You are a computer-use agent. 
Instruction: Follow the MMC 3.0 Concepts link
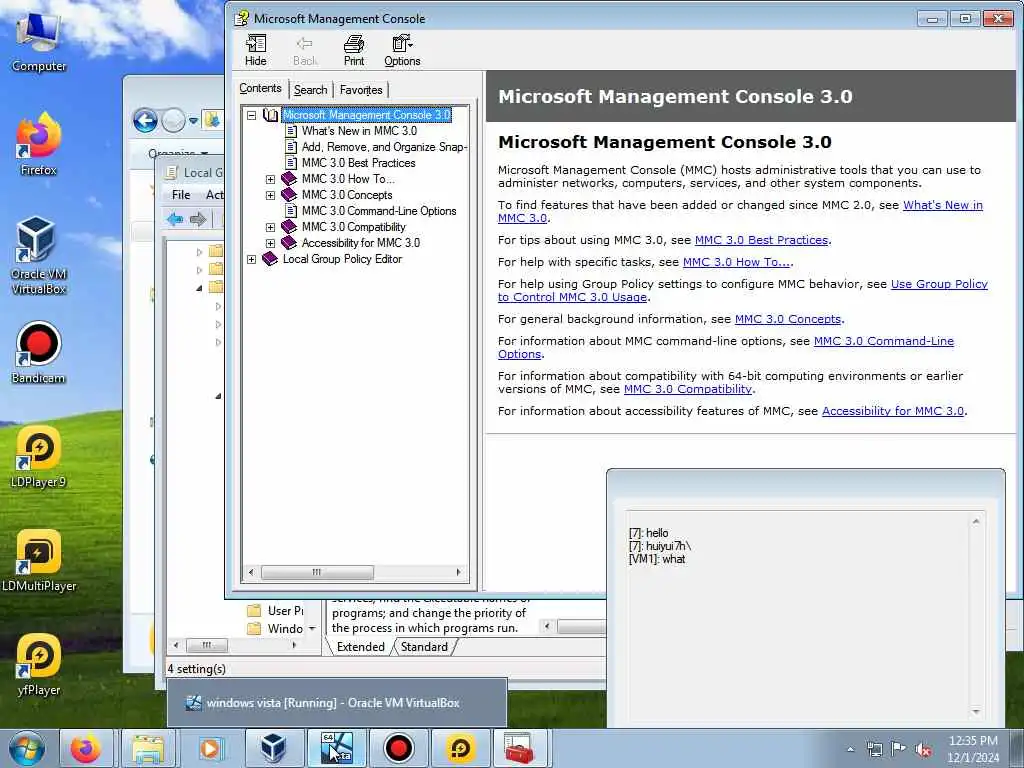788,319
